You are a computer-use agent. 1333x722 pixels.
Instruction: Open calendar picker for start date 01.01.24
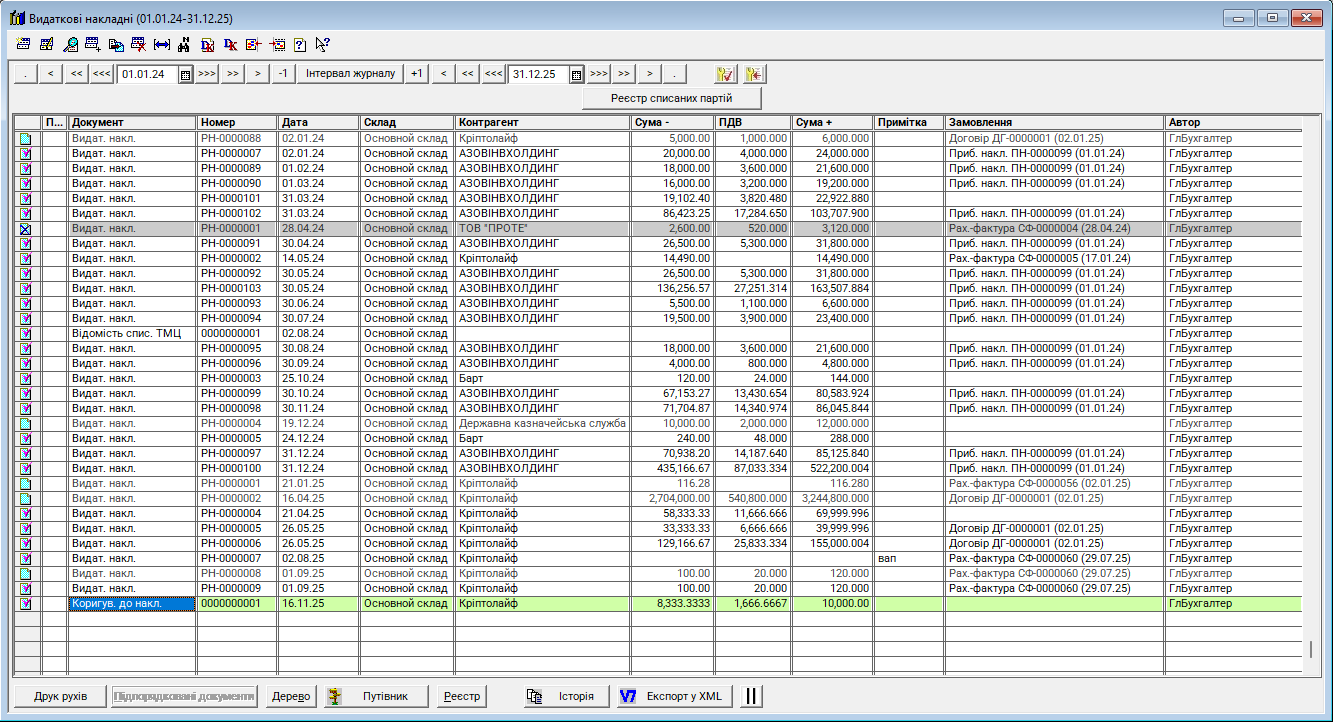pyautogui.click(x=185, y=74)
